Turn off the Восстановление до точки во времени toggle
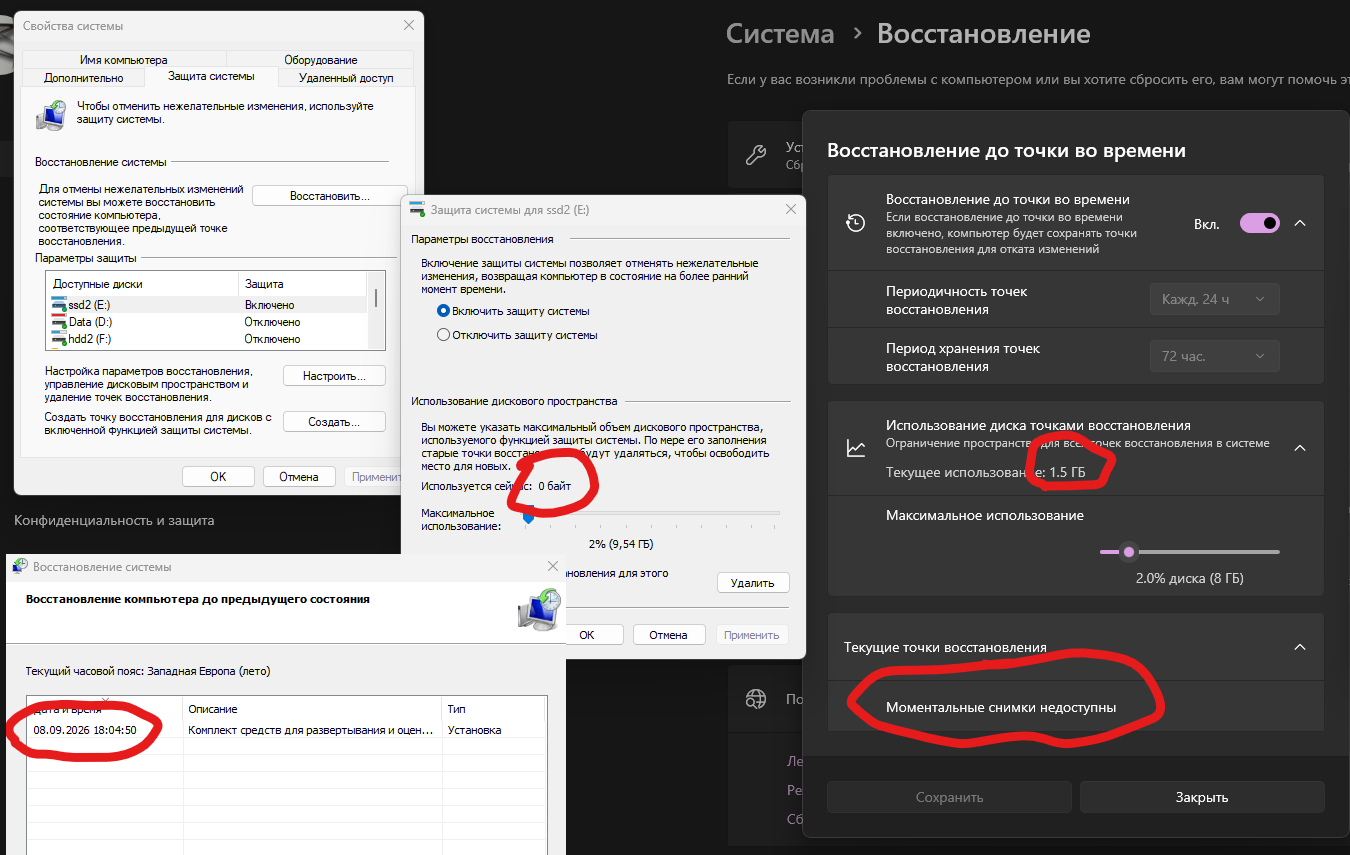Screen dimensions: 1350x855 point(1260,223)
